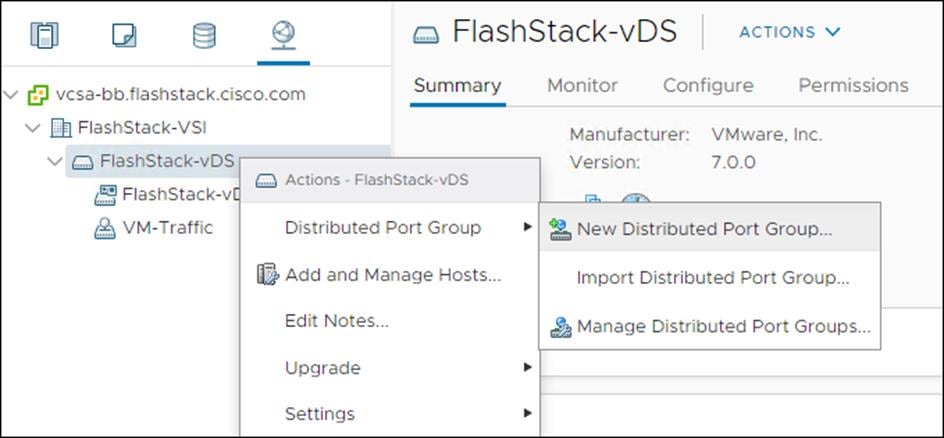Collapse the FlashStack-VSI datacenter node
This screenshot has width=944, height=438.
click(x=33, y=128)
